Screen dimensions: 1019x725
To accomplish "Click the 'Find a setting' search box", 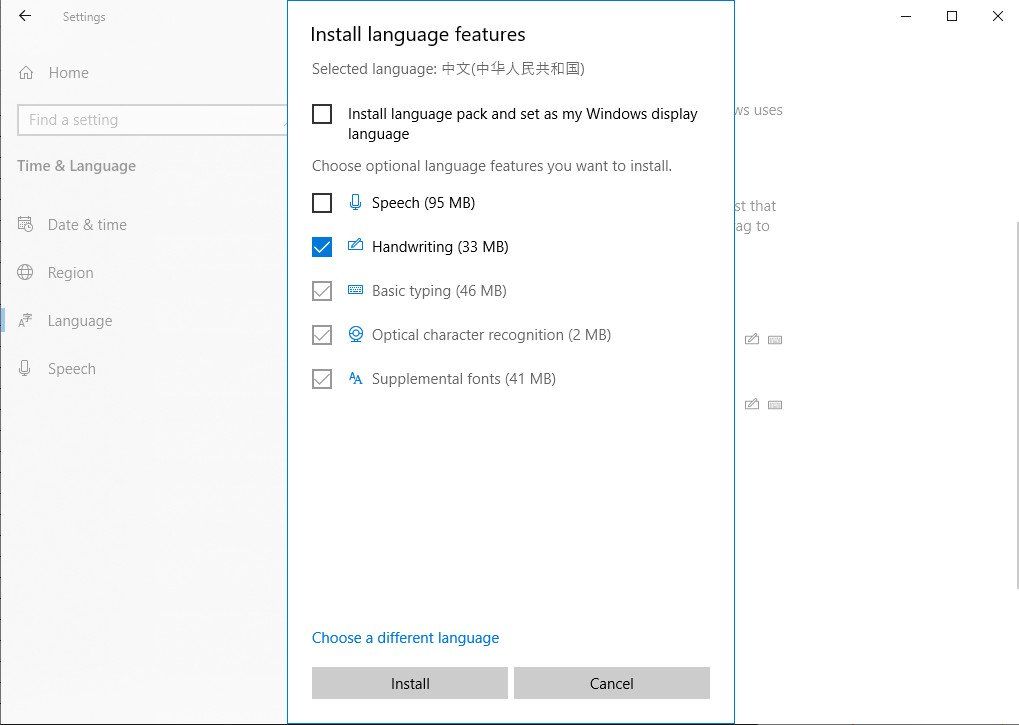I will (x=150, y=119).
